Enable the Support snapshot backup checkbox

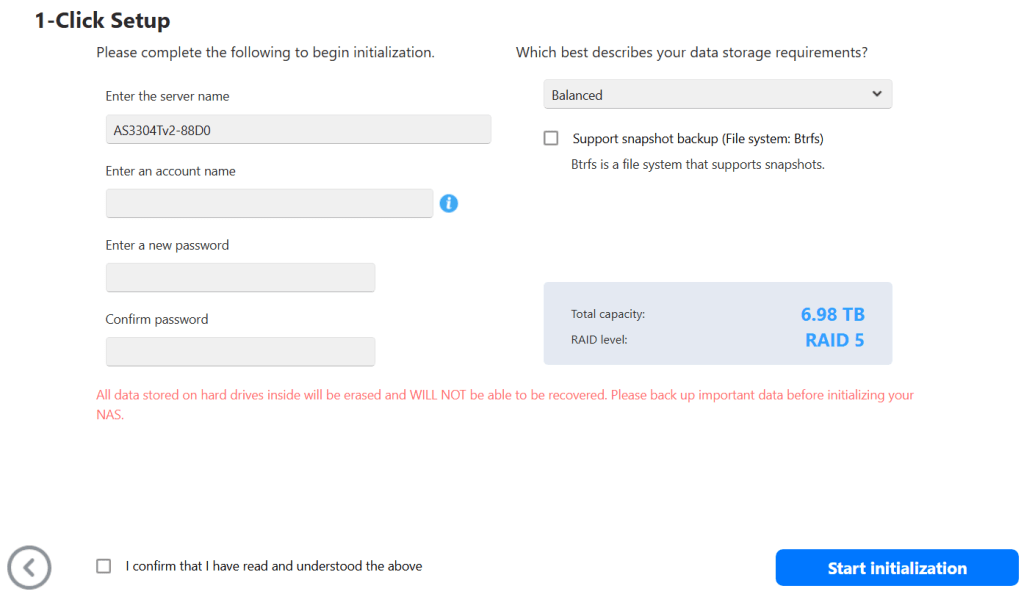(551, 139)
